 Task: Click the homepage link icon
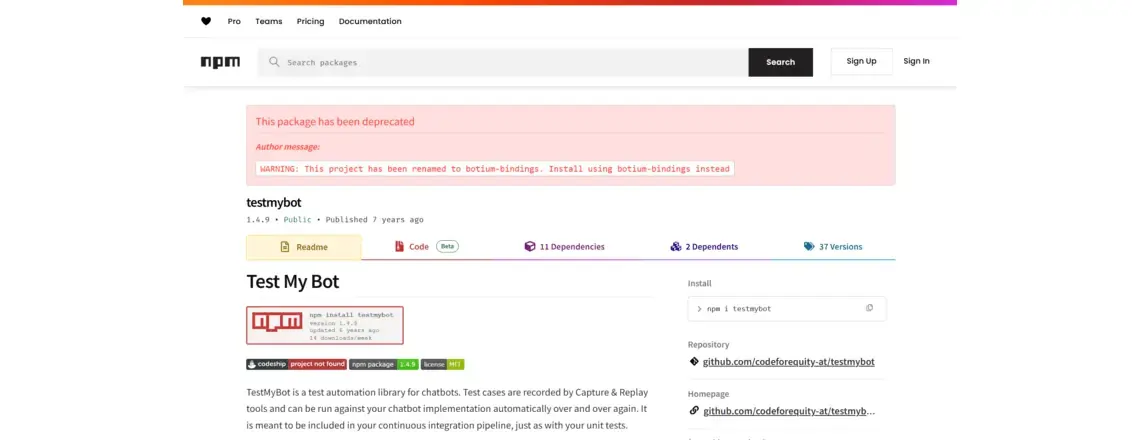694,410
